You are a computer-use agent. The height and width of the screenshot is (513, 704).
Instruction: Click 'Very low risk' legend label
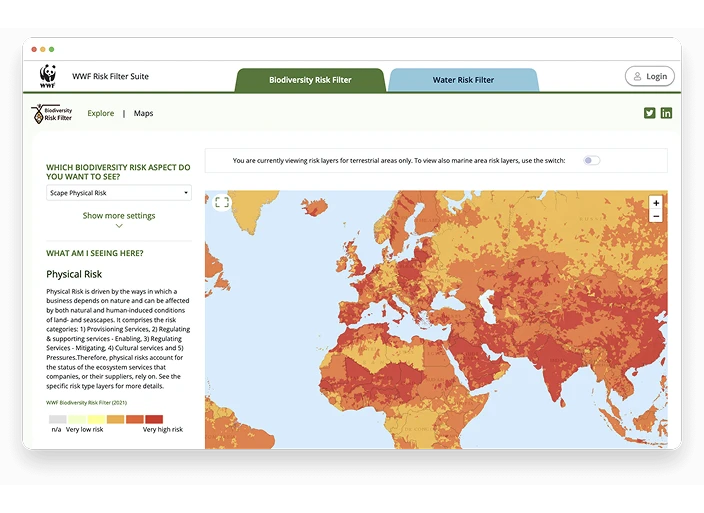coord(84,430)
